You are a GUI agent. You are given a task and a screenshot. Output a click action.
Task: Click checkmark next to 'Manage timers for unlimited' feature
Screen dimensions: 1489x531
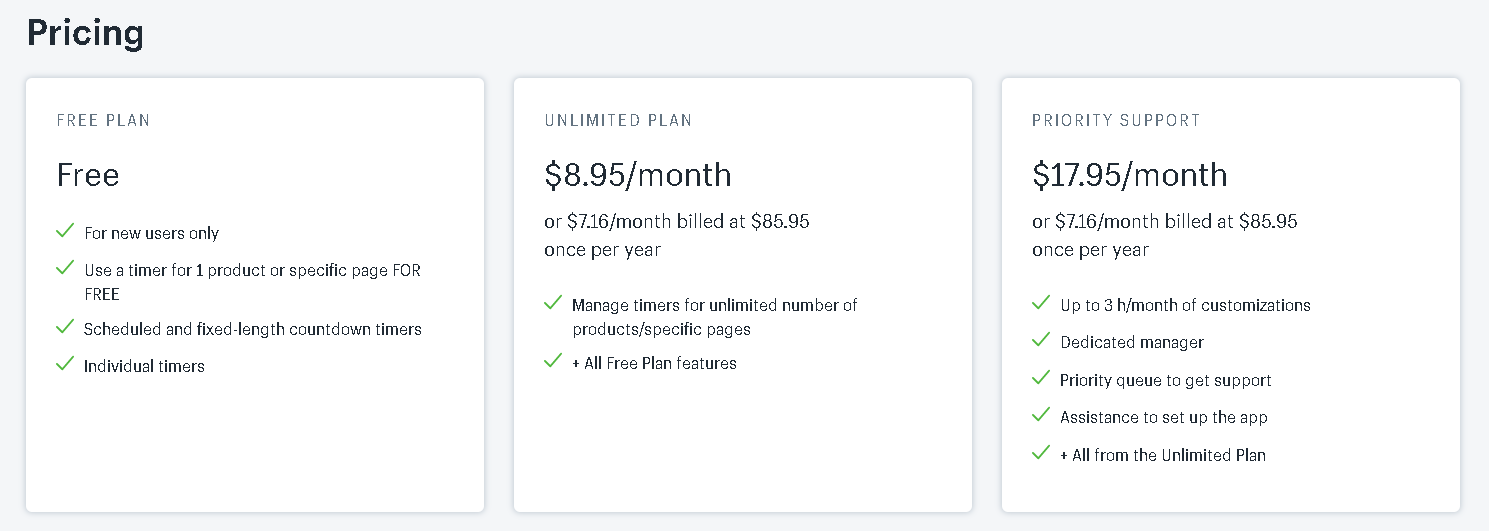[x=553, y=303]
